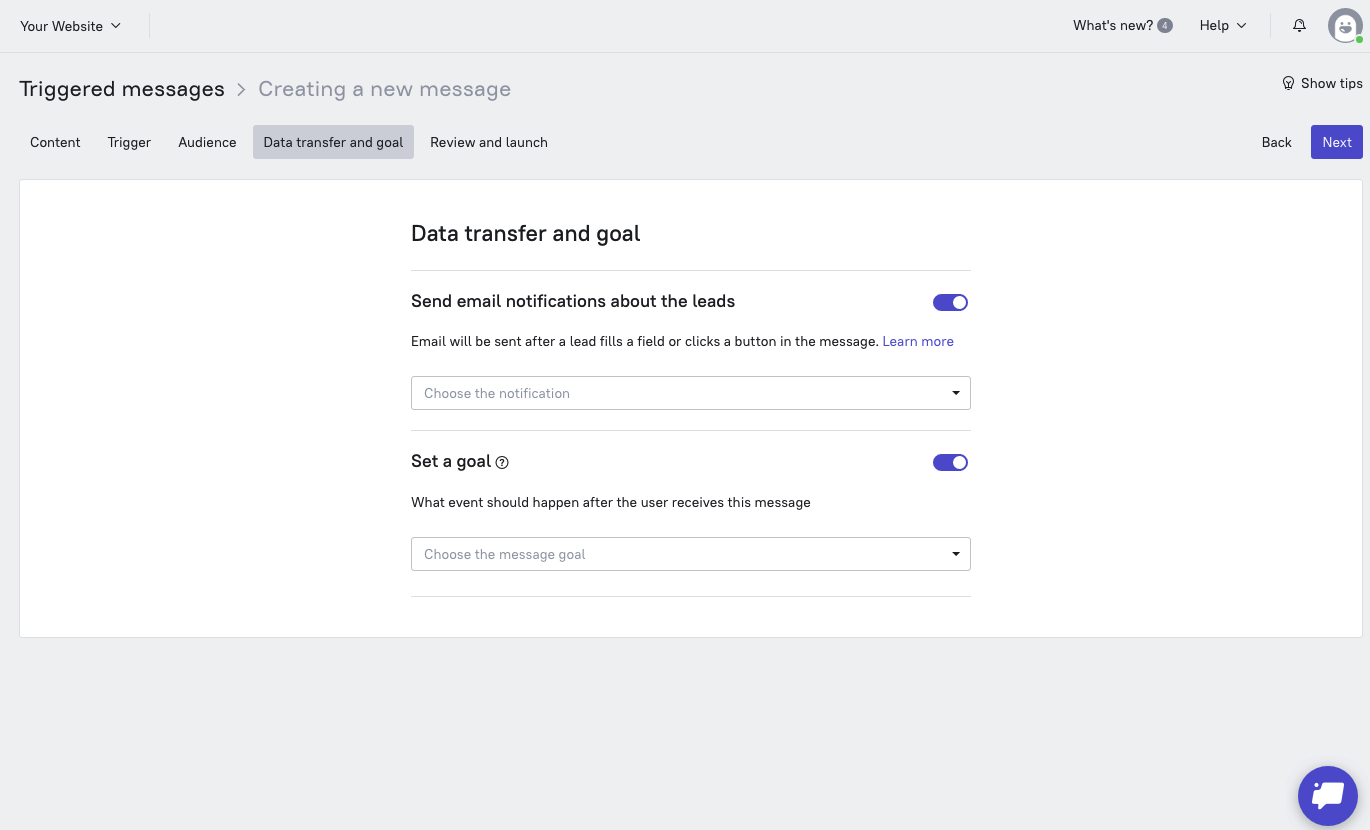Open the Choose the message goal dropdown
Viewport: 1370px width, 830px height.
690,554
